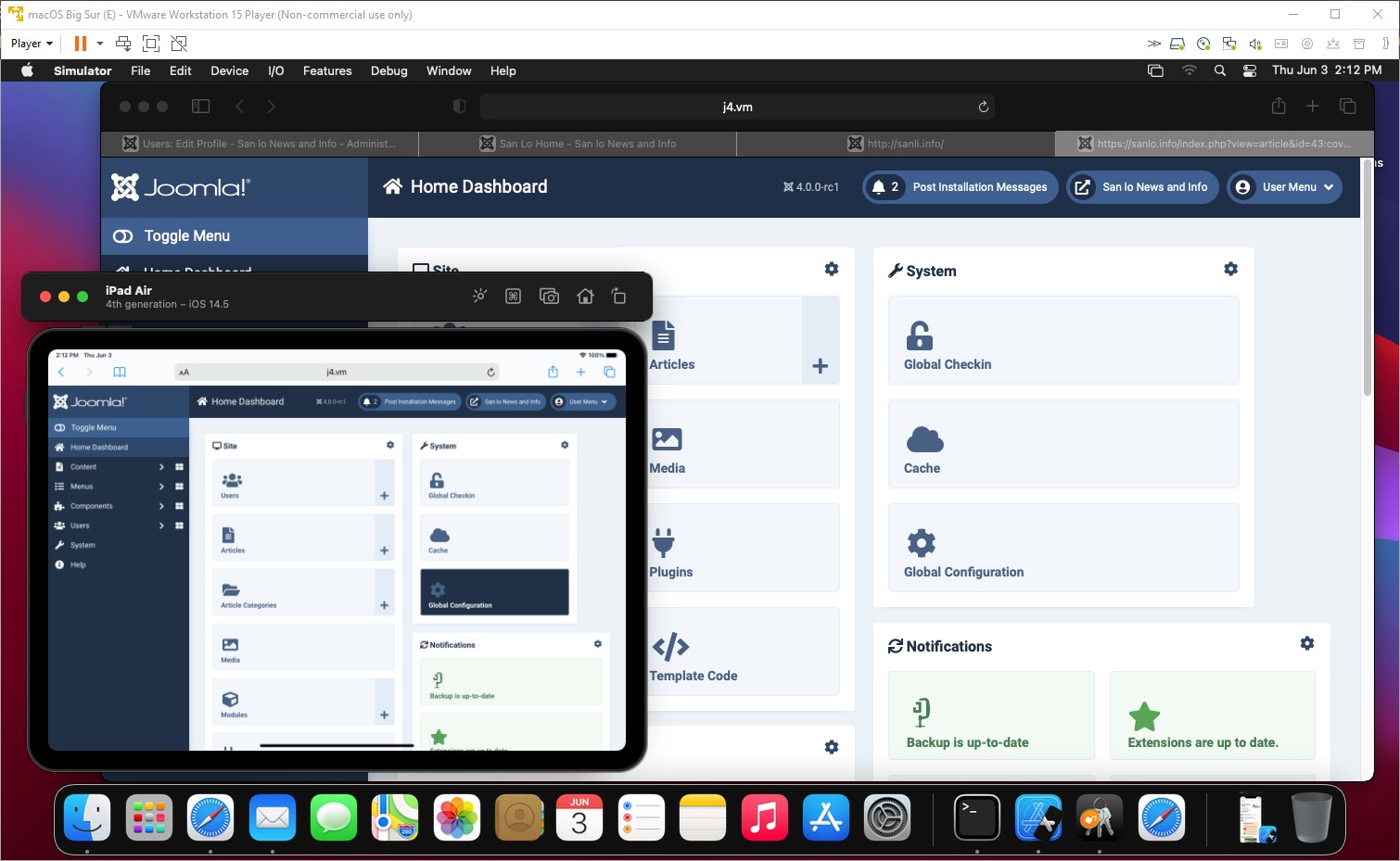
Task: Add new article plus in desktop Safari
Action: point(821,365)
